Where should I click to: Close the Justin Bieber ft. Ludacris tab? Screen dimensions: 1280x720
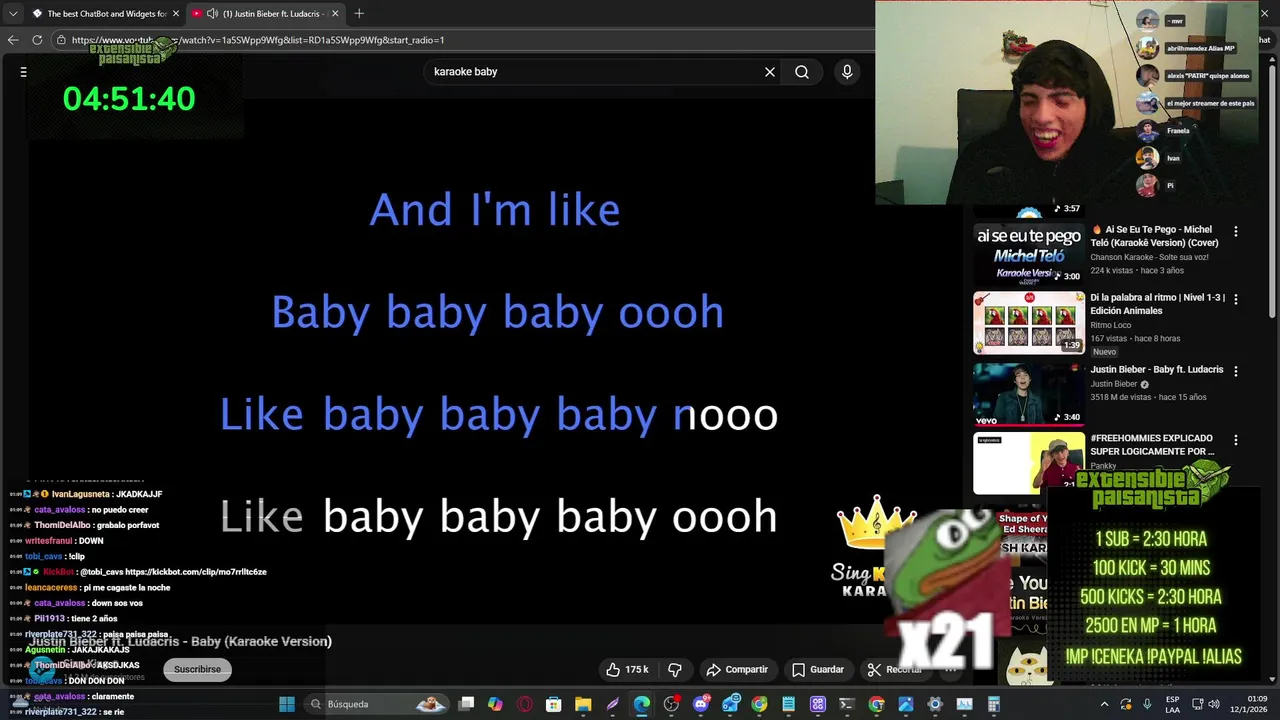(335, 13)
